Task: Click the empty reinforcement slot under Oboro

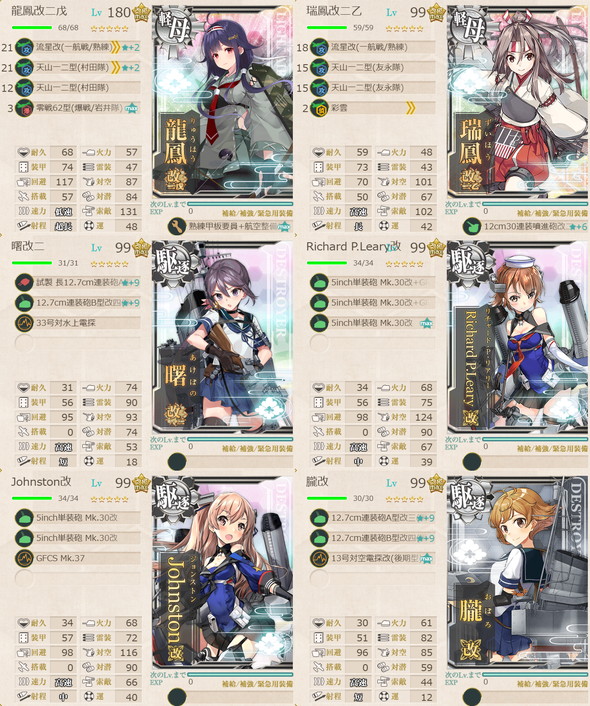Action: click(472, 697)
